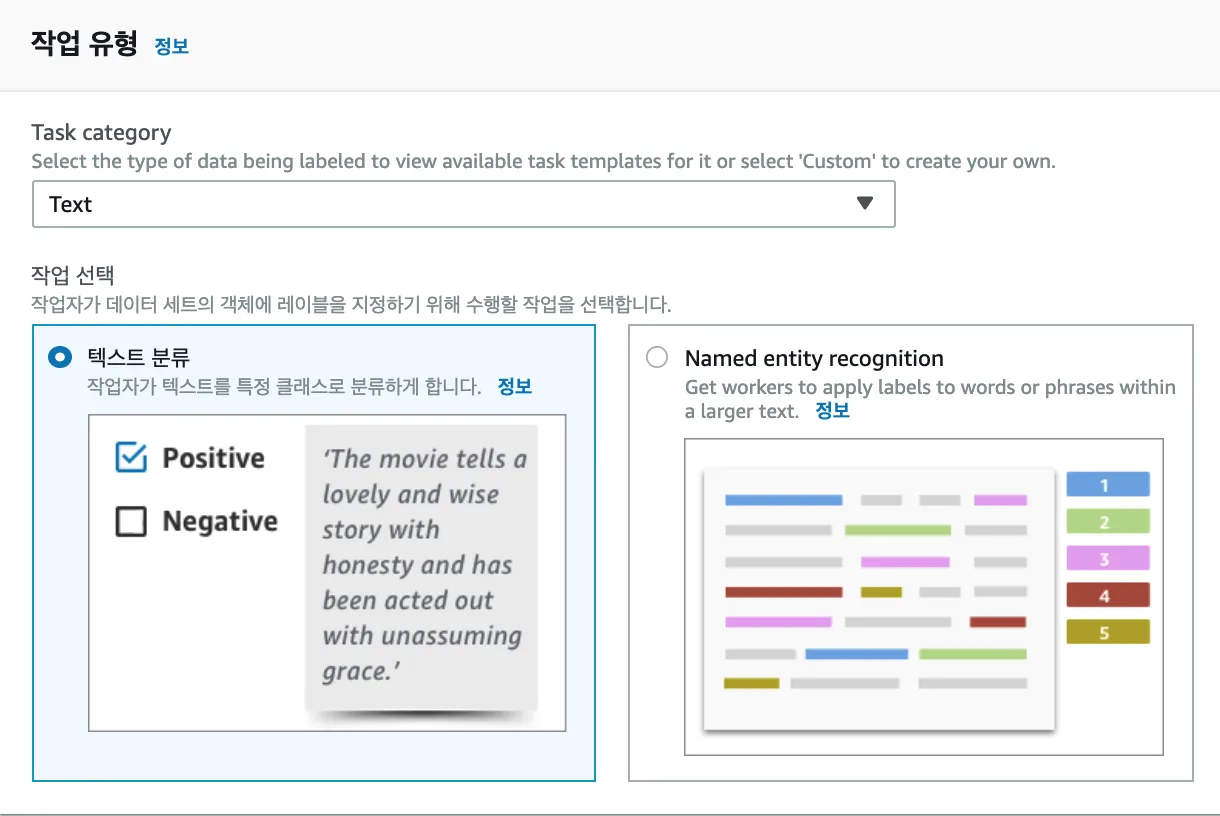Click the checked Positive checkbox icon

pyautogui.click(x=131, y=458)
